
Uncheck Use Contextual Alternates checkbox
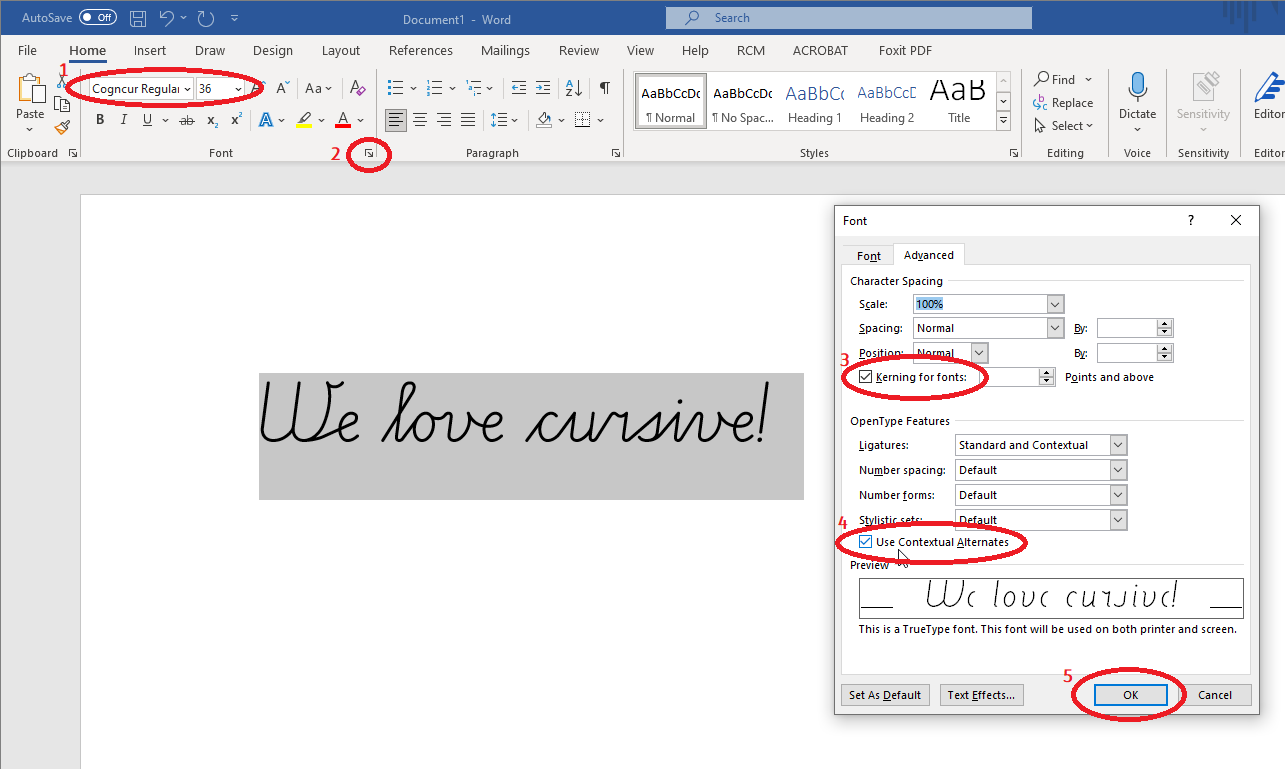tap(866, 542)
